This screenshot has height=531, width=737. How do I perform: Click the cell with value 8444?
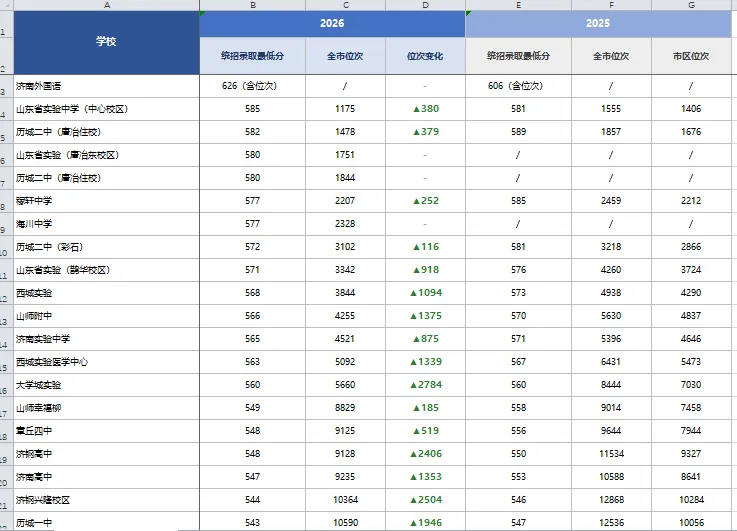coord(612,385)
